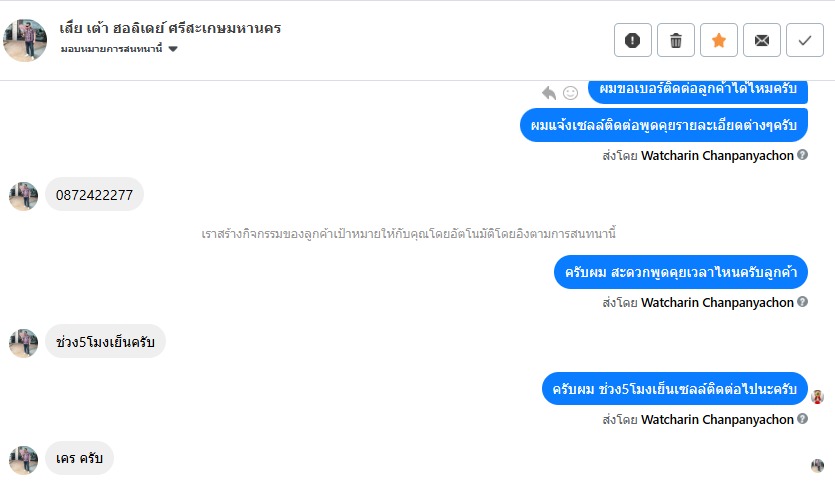Mark conversation done with checkmark button
This screenshot has height=490, width=835.
[x=805, y=40]
